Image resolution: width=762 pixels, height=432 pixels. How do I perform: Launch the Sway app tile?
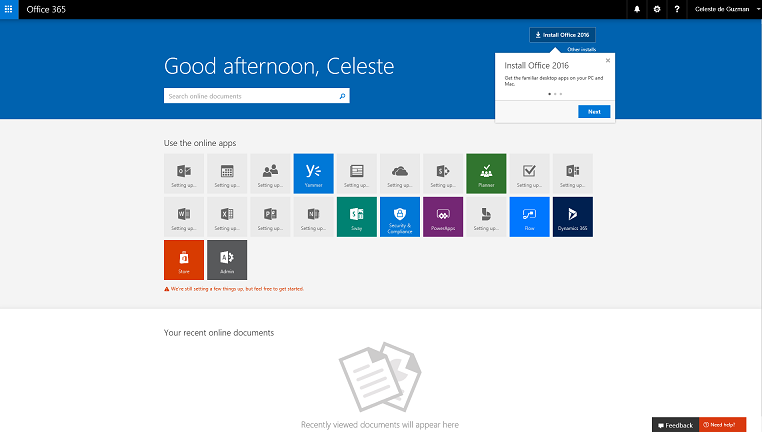[x=357, y=217]
